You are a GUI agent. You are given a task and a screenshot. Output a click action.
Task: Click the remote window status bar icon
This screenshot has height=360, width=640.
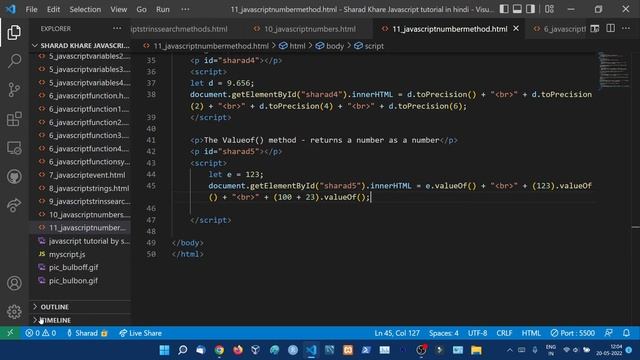tap(10, 333)
